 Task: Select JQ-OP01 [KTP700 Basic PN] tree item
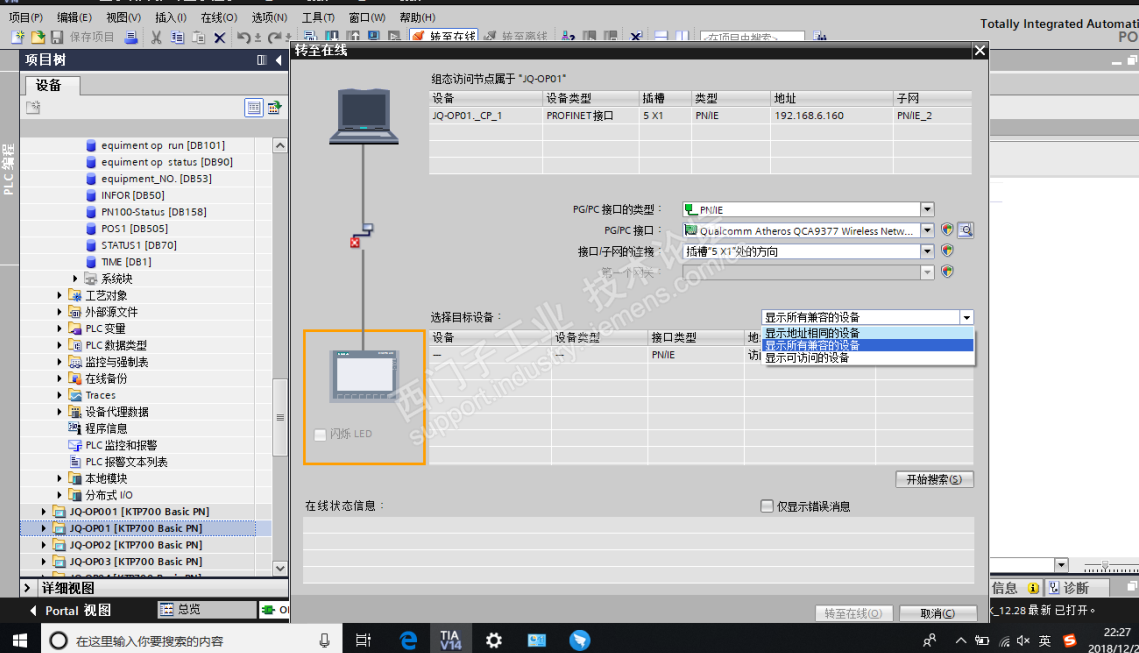coord(136,528)
